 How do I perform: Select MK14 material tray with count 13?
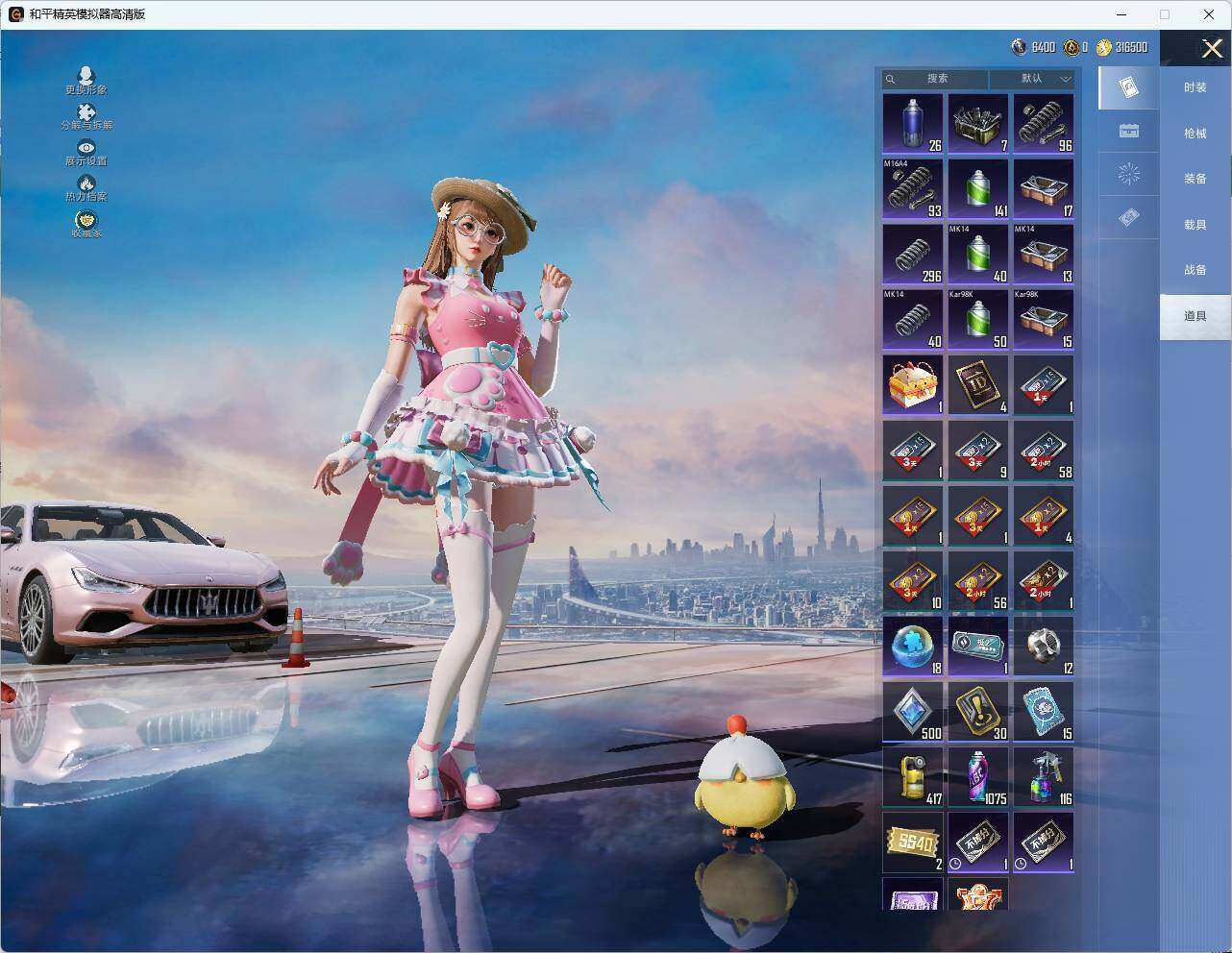(1044, 255)
